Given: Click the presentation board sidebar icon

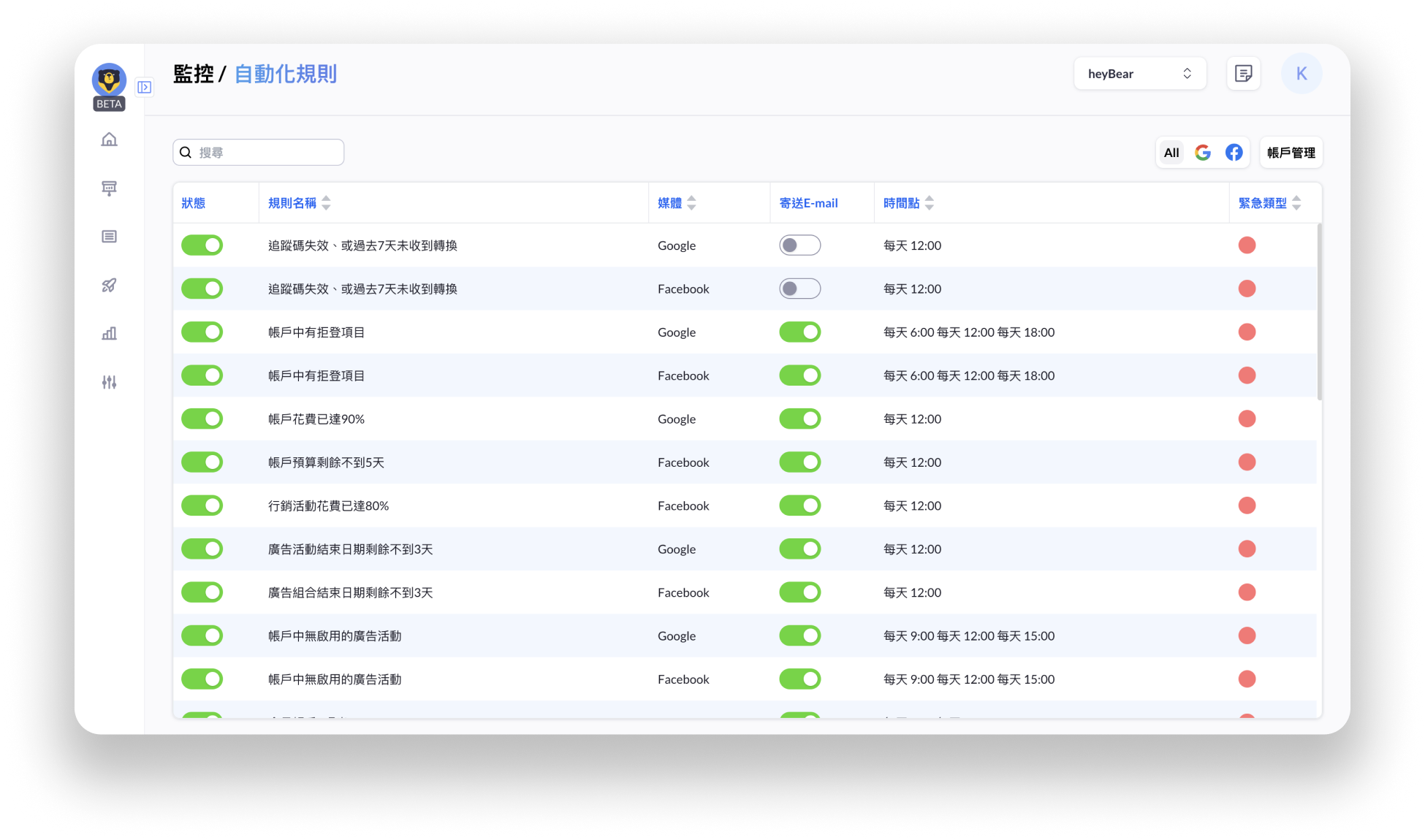Looking at the screenshot, I should pos(109,188).
